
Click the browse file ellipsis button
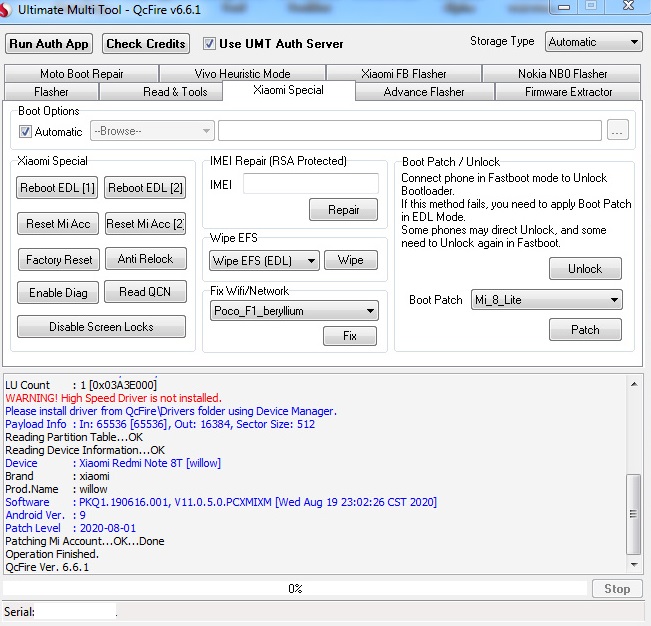[617, 131]
